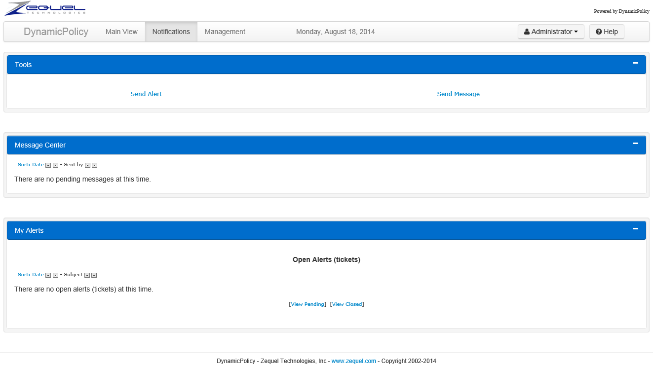The width and height of the screenshot is (653, 366).
Task: Open the View Closed alerts link
Action: 347,304
